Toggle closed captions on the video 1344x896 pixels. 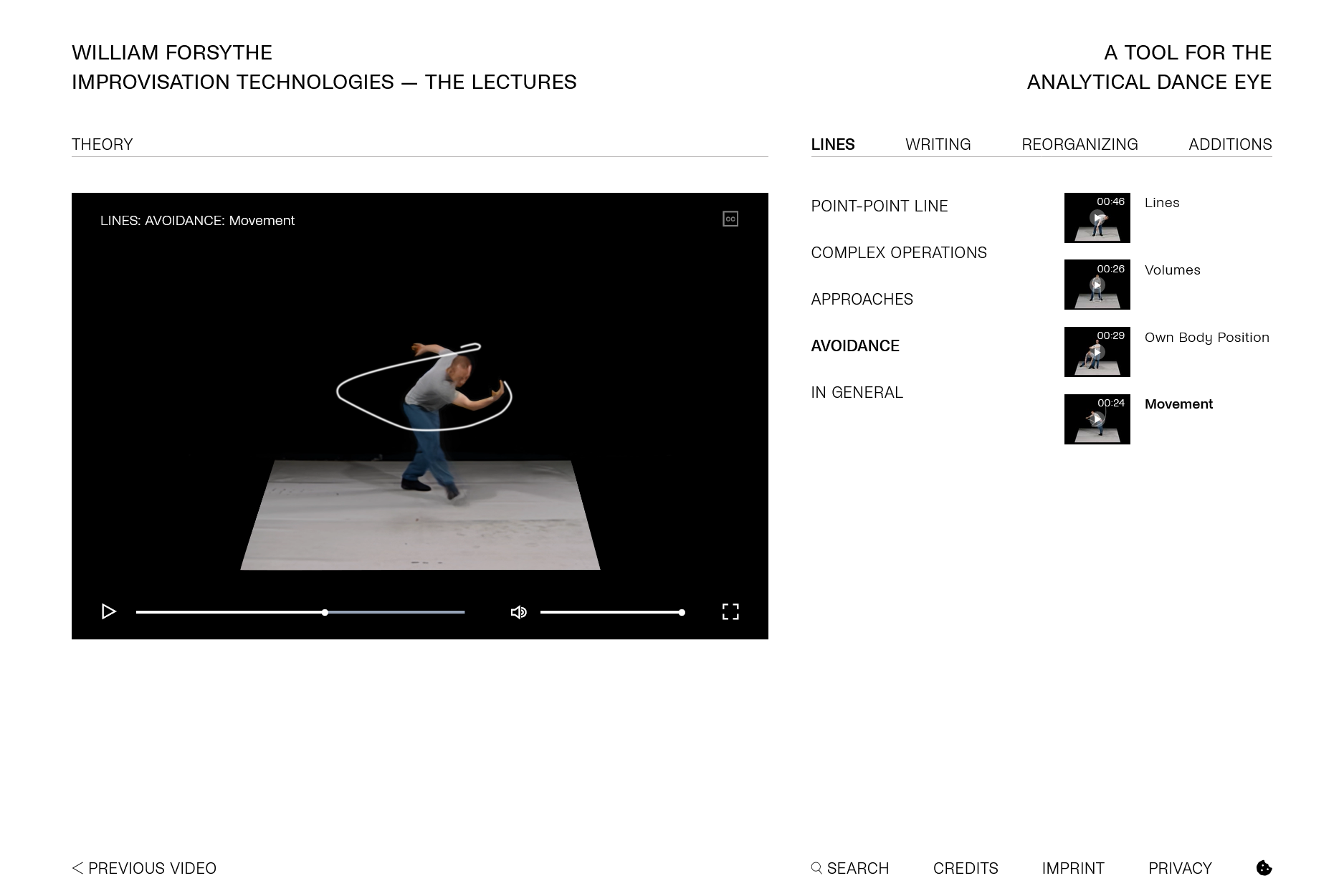[x=730, y=219]
